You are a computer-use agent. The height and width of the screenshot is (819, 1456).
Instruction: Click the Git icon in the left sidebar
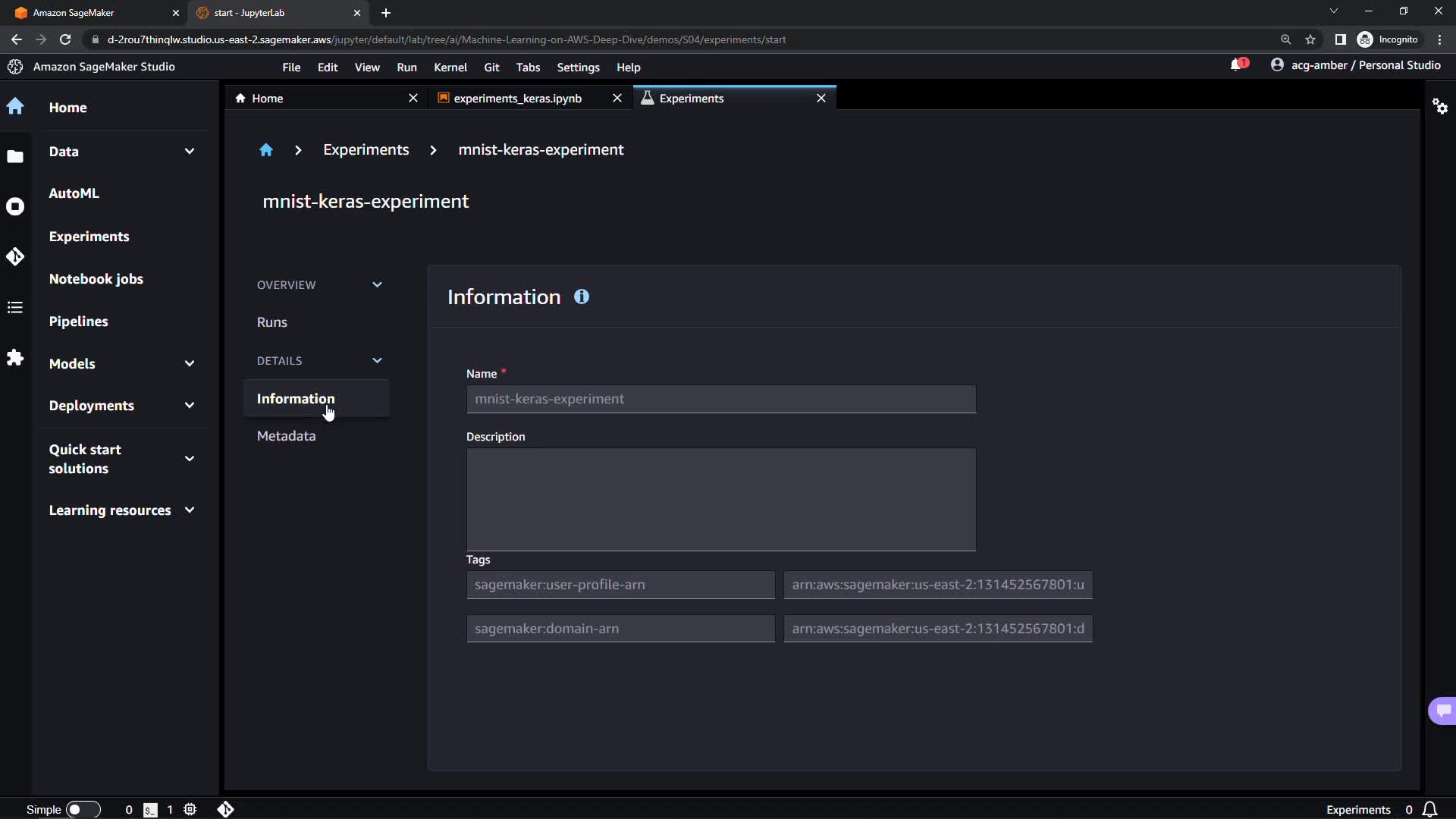[15, 257]
